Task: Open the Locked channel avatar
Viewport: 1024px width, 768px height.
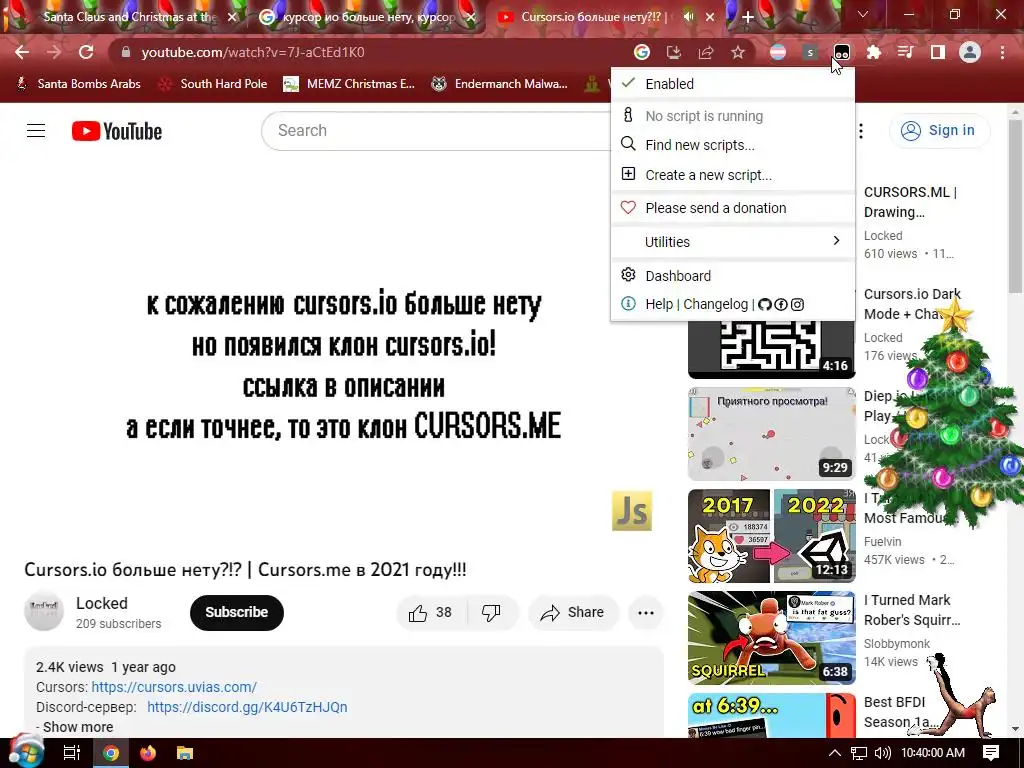Action: click(44, 612)
